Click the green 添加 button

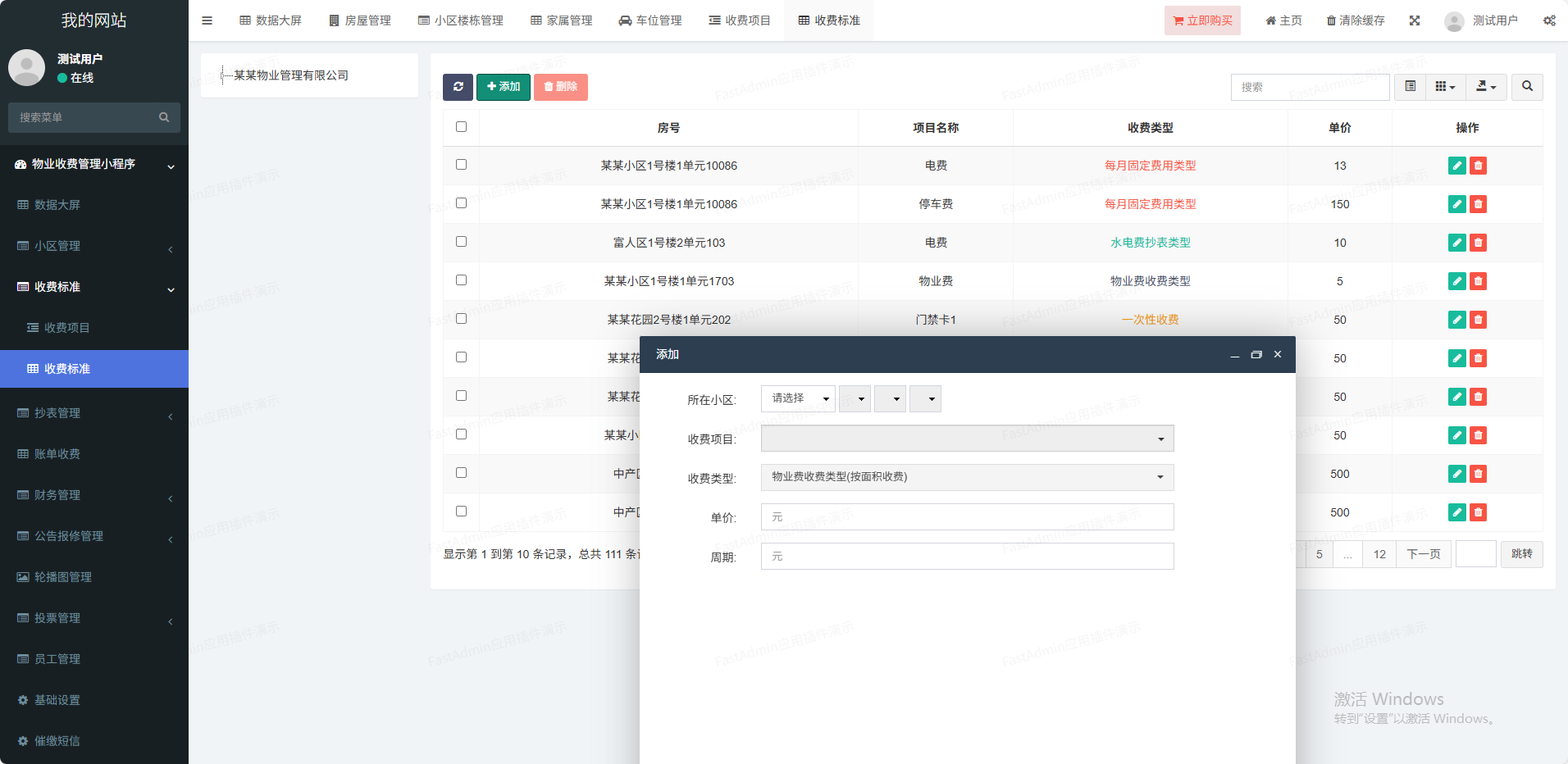(504, 87)
